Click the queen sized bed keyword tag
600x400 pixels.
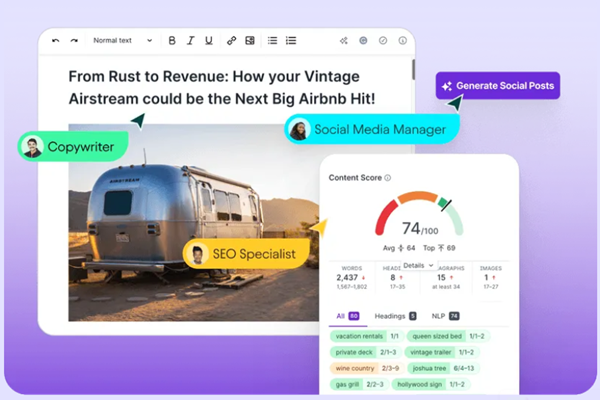pyautogui.click(x=448, y=336)
